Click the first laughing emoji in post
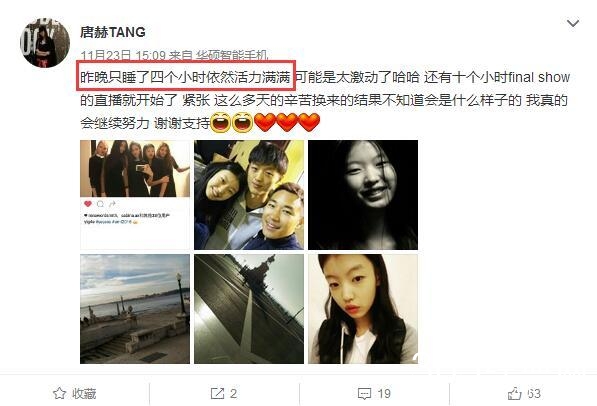The height and width of the screenshot is (406, 597). tap(220, 123)
